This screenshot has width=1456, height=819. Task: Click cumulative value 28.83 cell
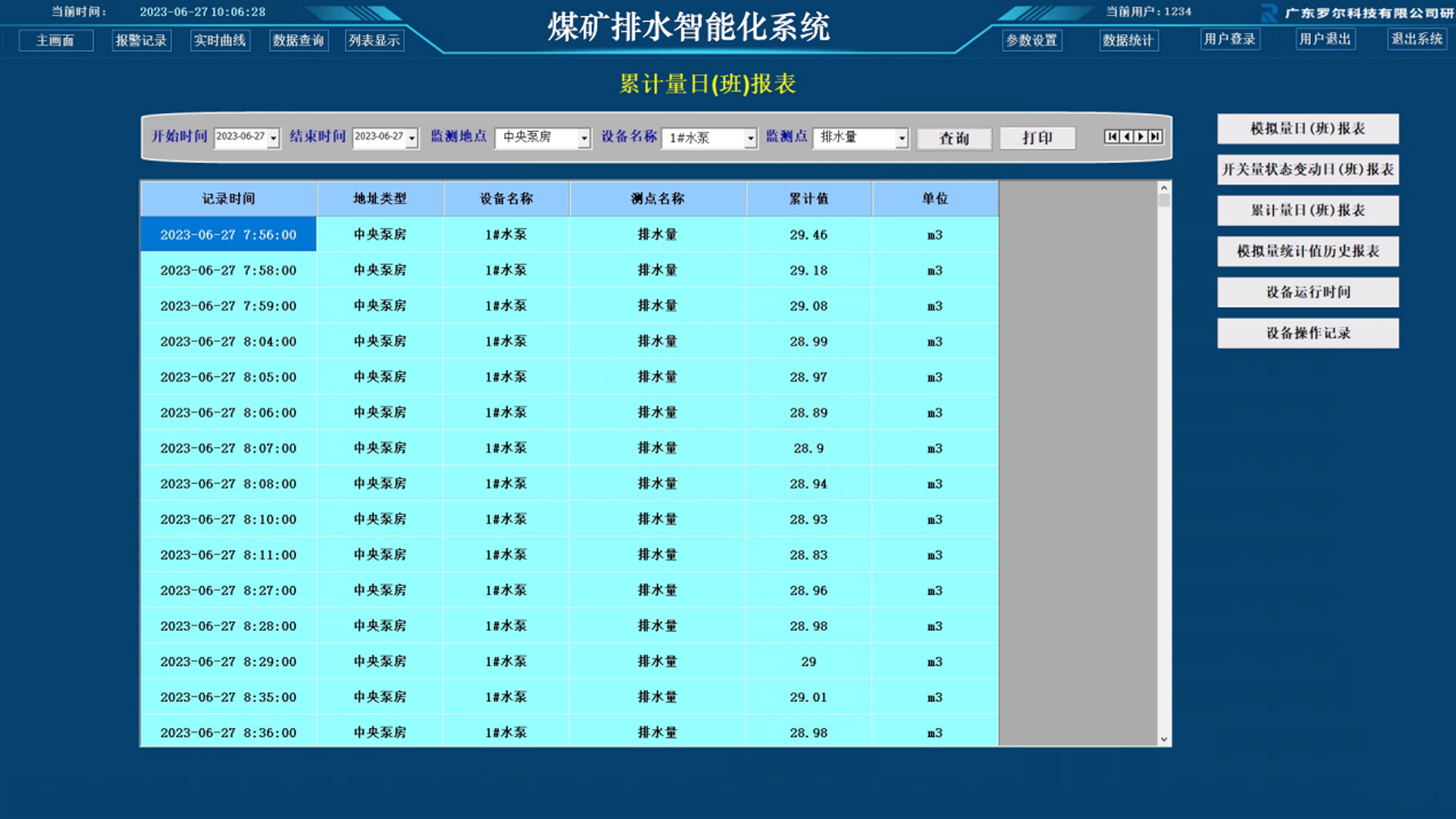tap(809, 555)
